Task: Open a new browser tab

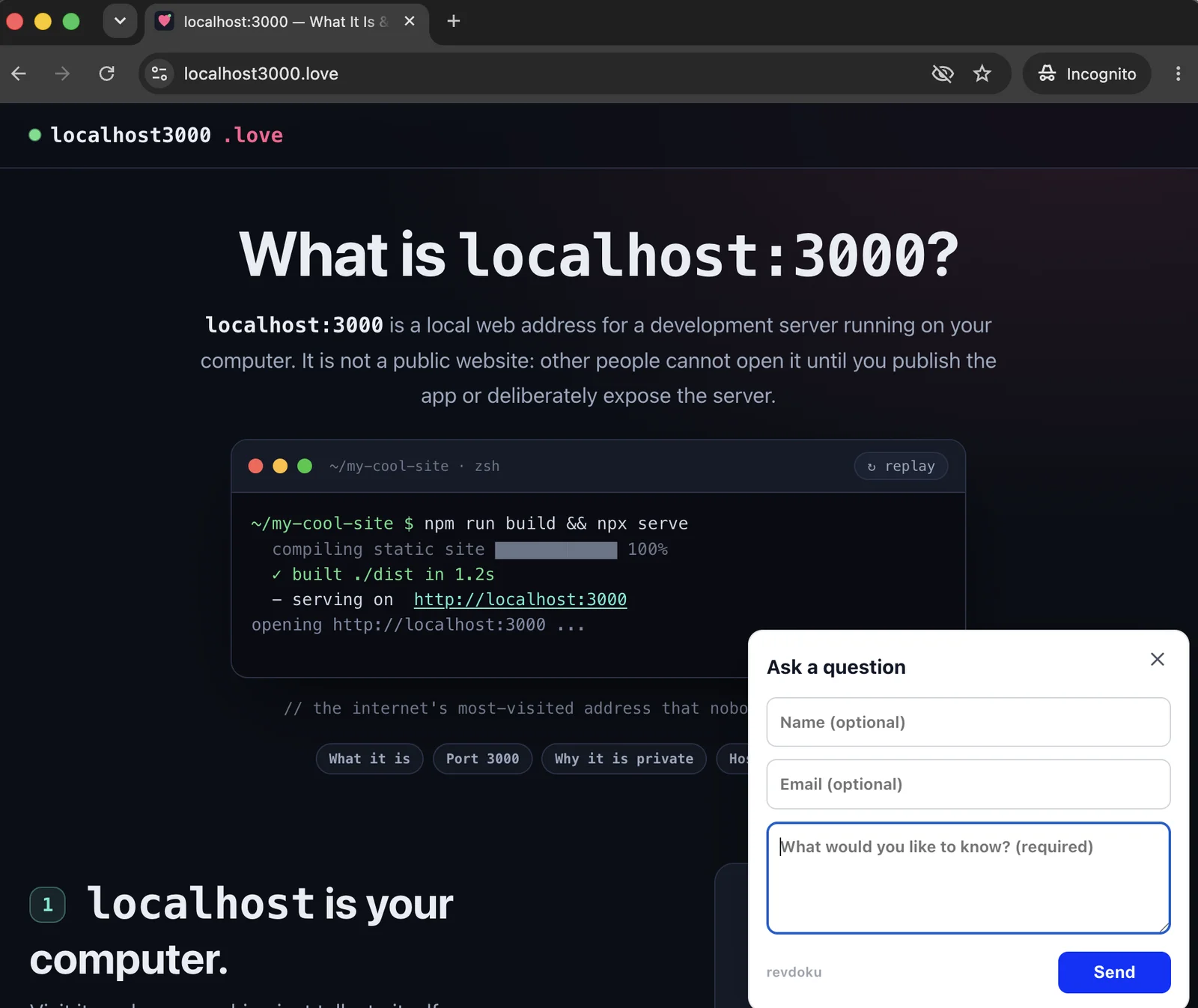Action: point(454,21)
